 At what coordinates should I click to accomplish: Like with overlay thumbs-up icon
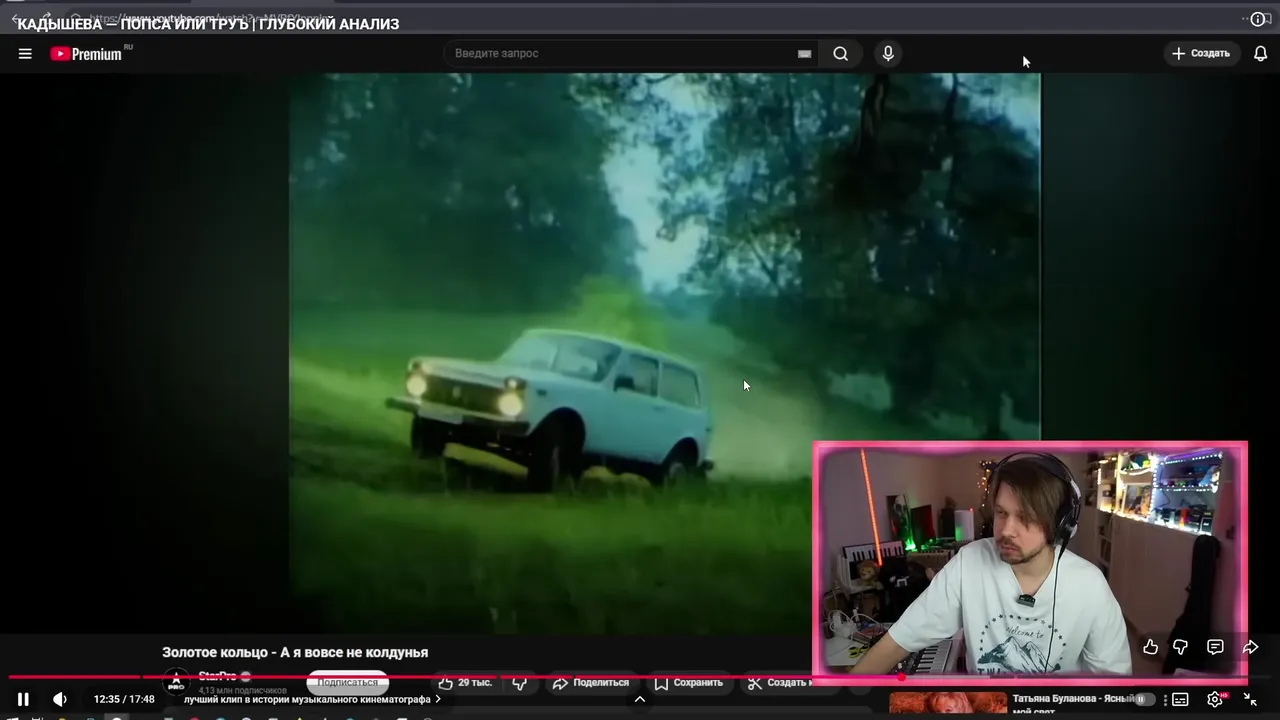[1150, 647]
